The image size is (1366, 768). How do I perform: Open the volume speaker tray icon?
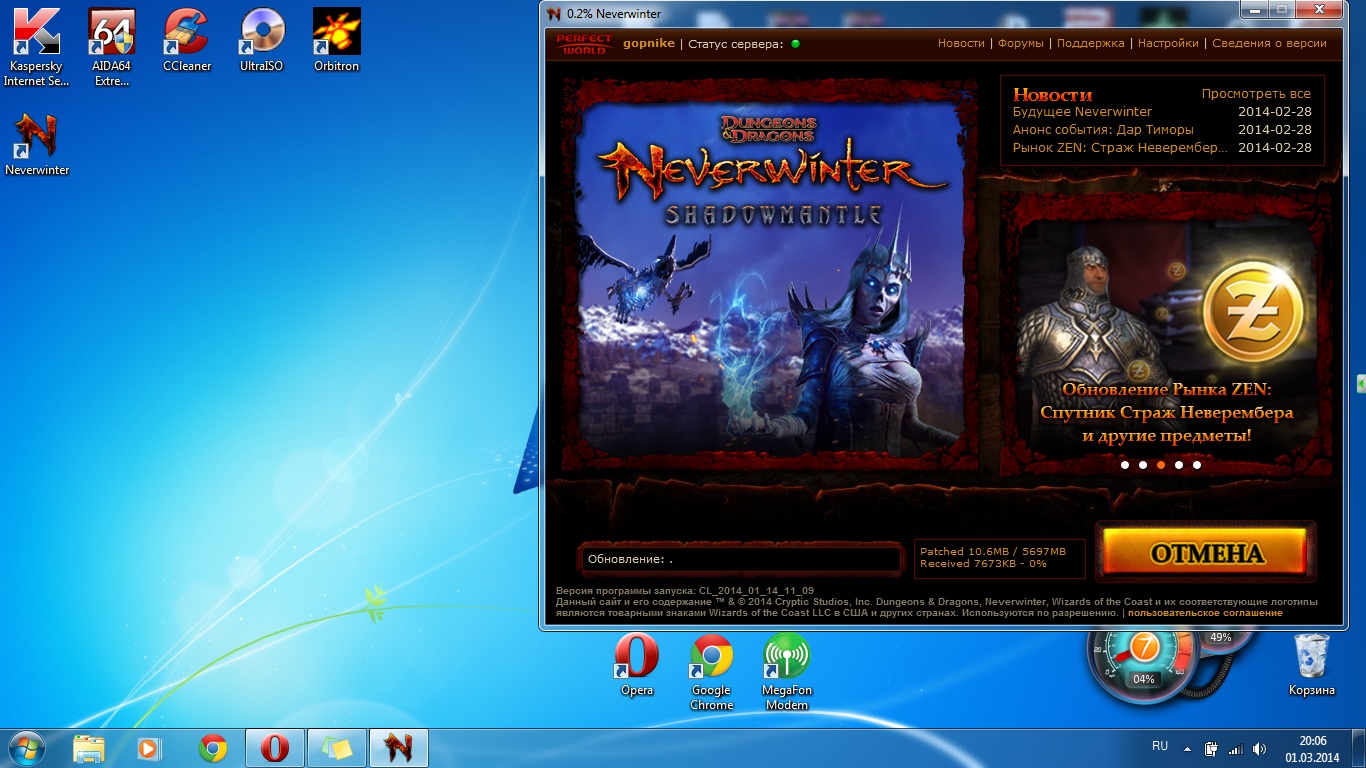pos(1259,748)
